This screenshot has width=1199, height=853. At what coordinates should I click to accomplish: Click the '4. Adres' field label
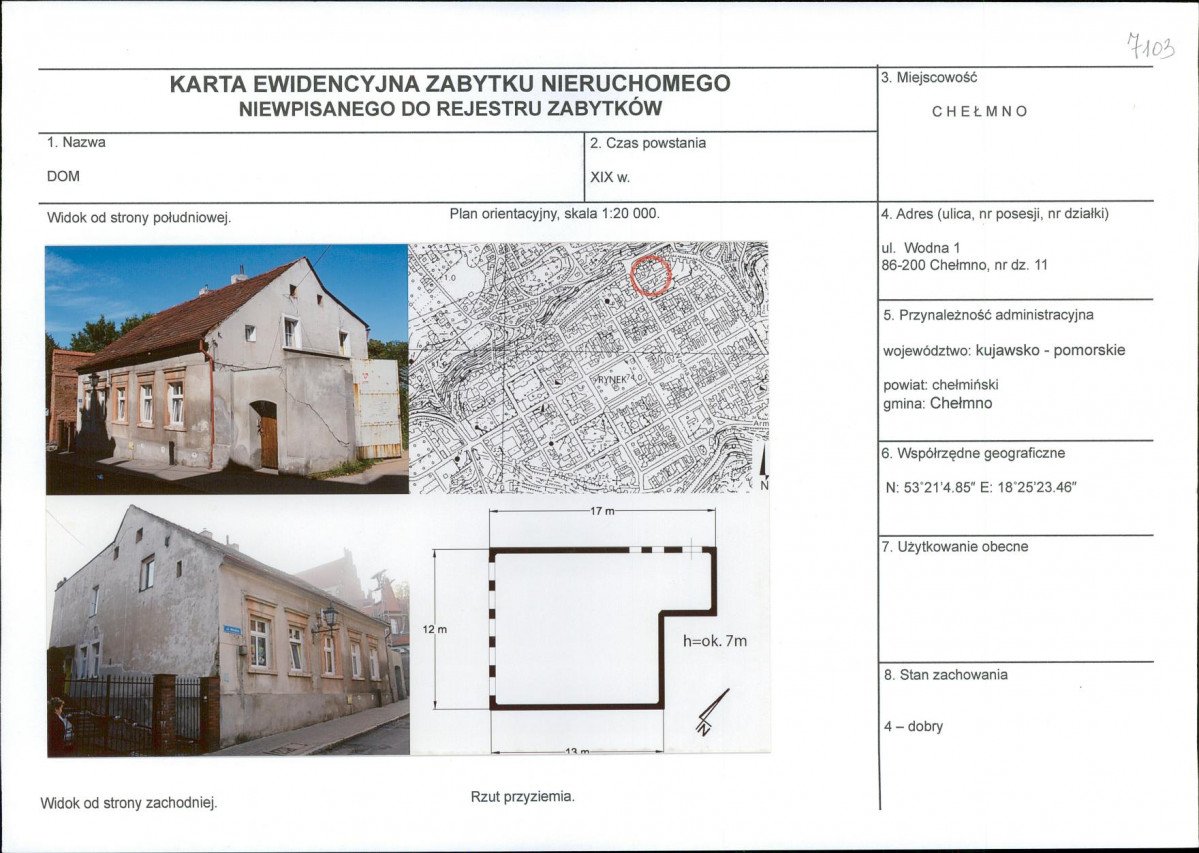point(995,214)
